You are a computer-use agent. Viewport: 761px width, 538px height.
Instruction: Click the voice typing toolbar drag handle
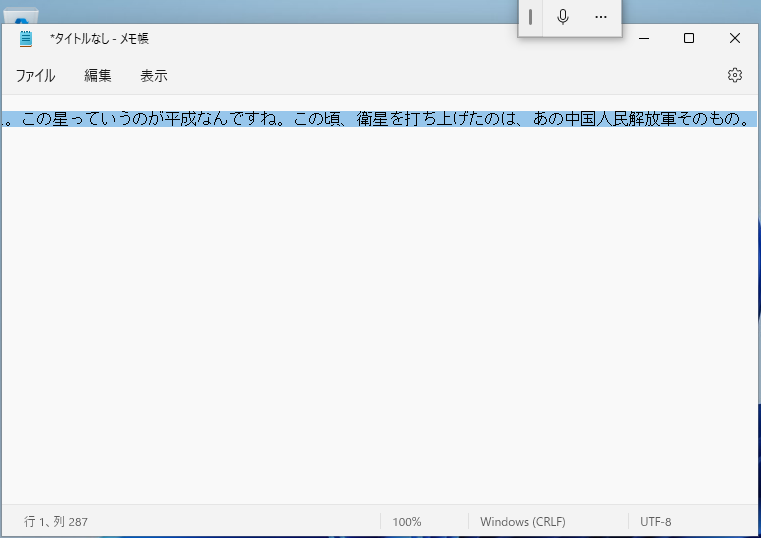(530, 17)
